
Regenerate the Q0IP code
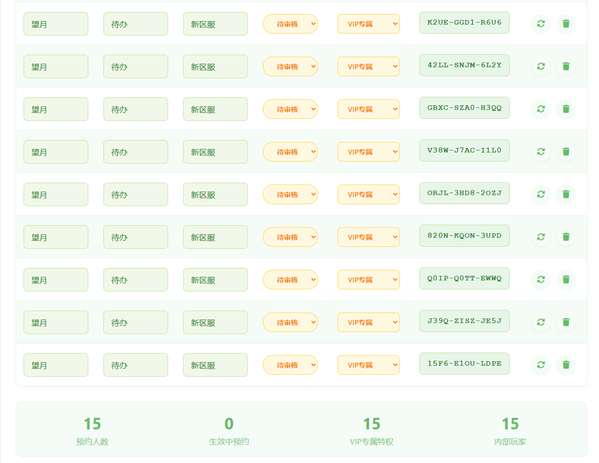(x=541, y=279)
